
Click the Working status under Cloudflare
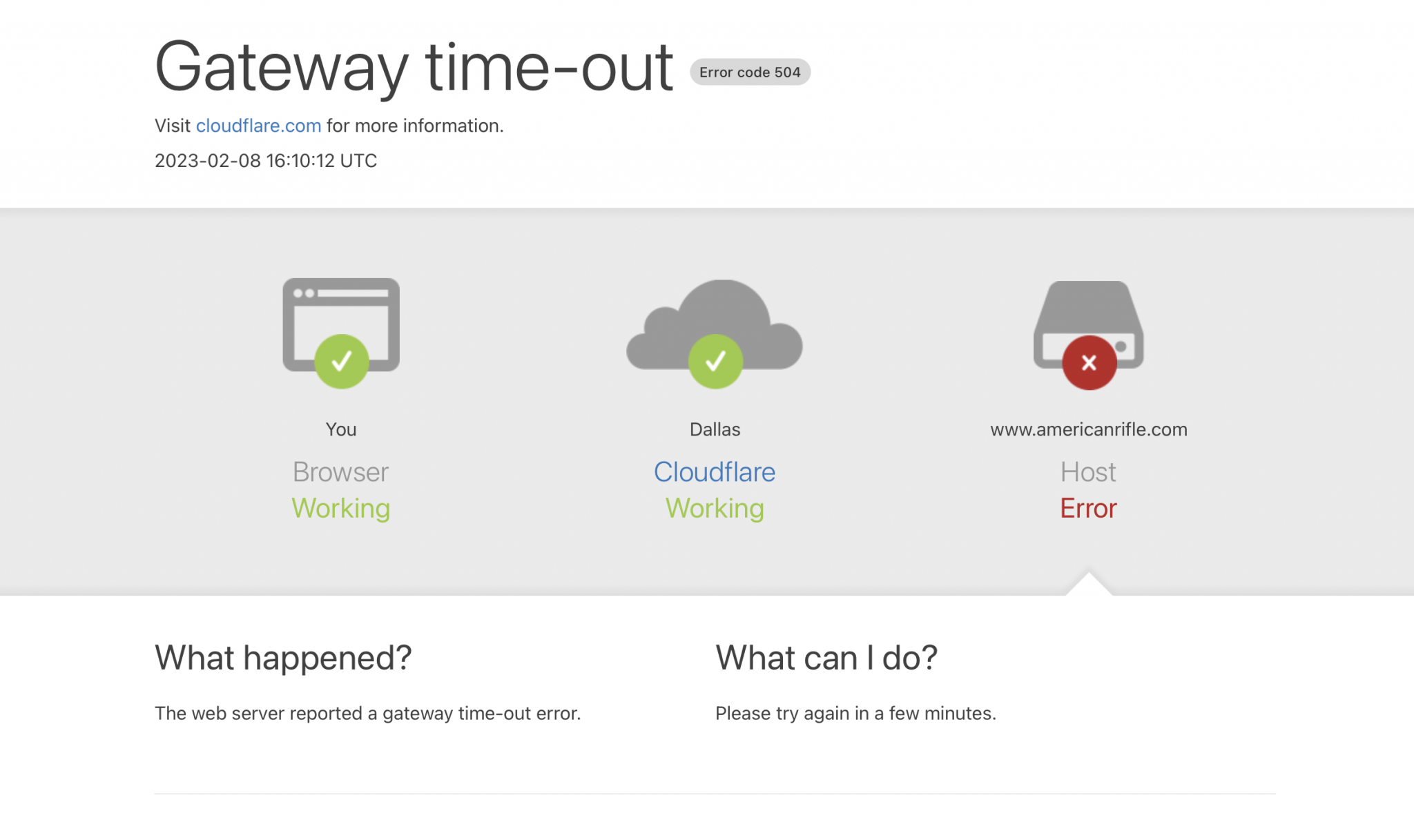(715, 509)
